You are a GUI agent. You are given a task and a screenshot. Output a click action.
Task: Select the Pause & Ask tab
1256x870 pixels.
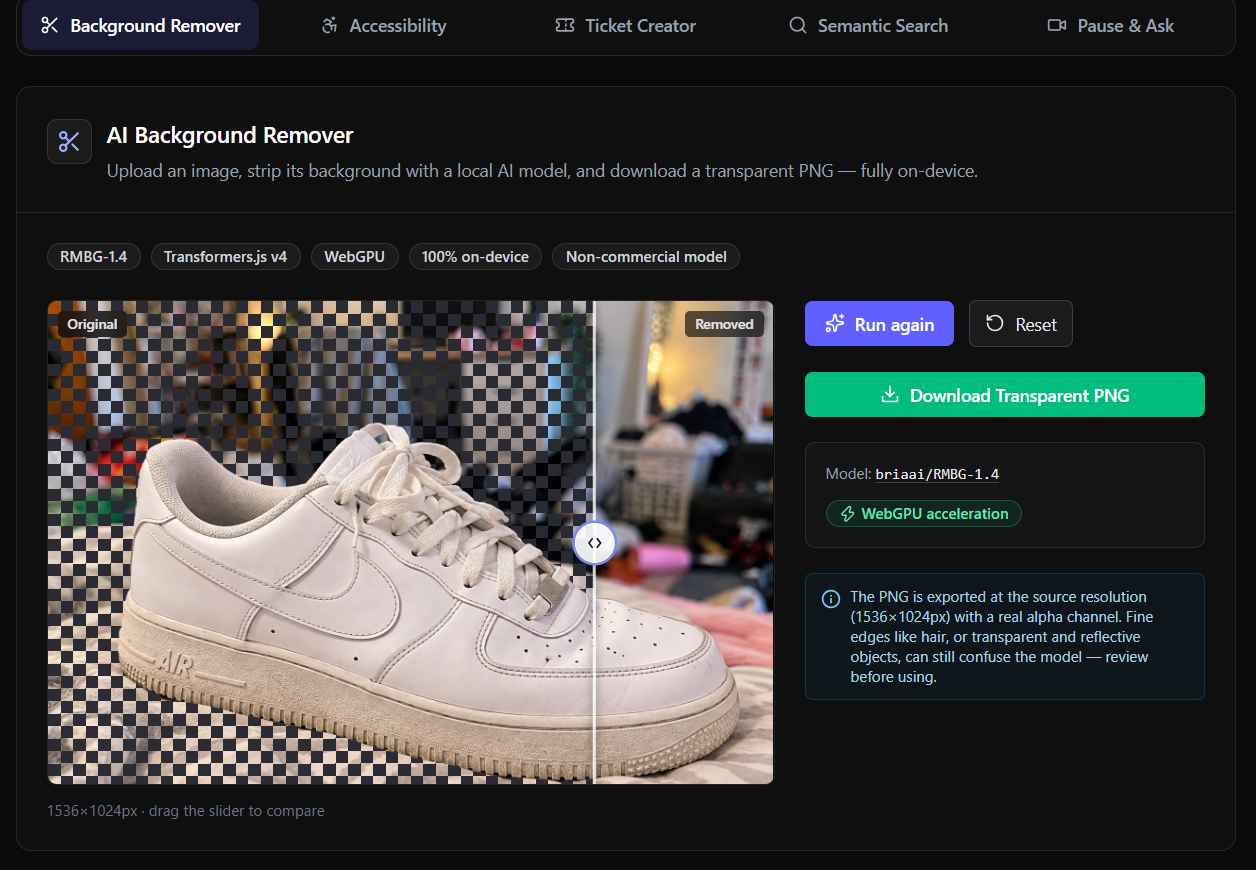pyautogui.click(x=1111, y=25)
